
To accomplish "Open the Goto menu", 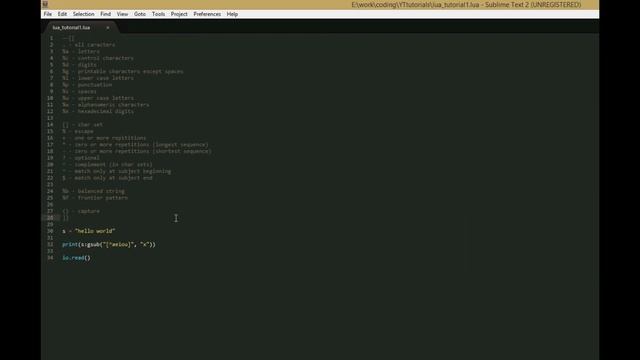I will [x=140, y=14].
